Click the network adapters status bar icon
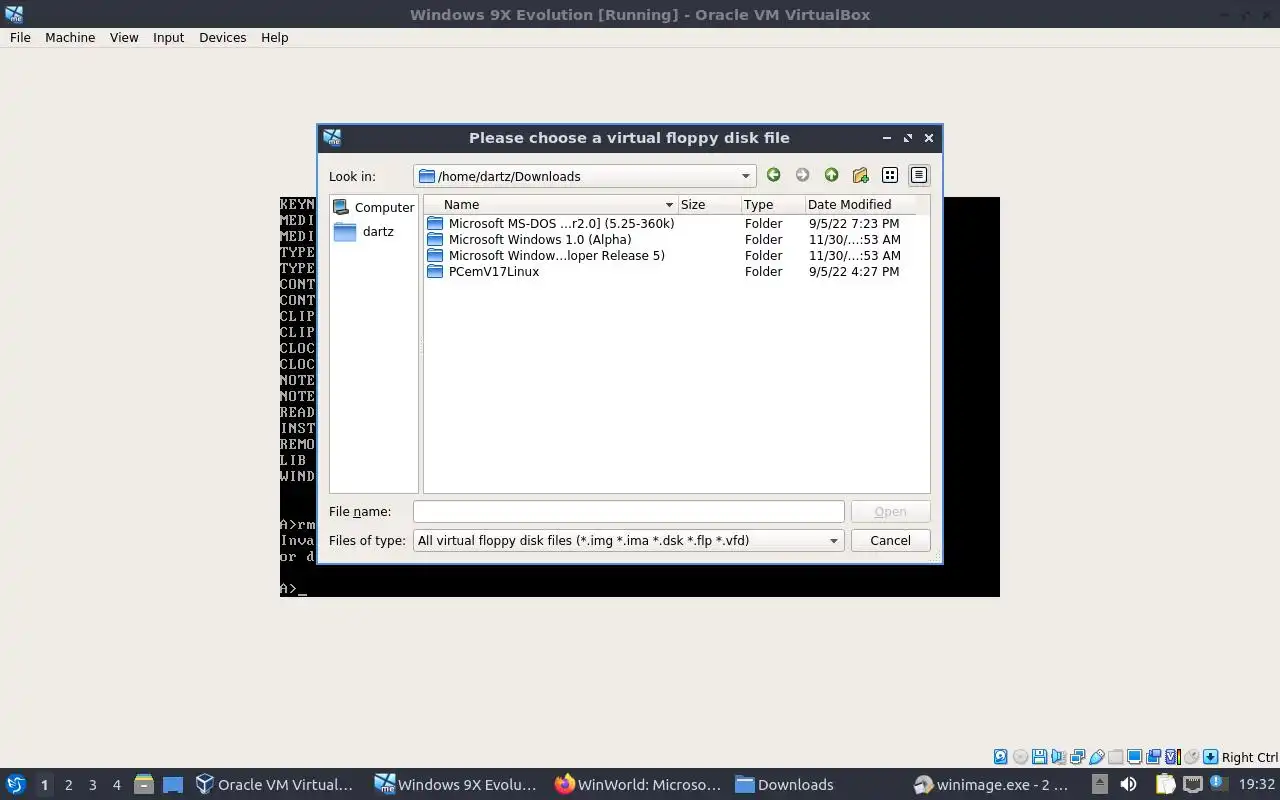 coord(1077,757)
